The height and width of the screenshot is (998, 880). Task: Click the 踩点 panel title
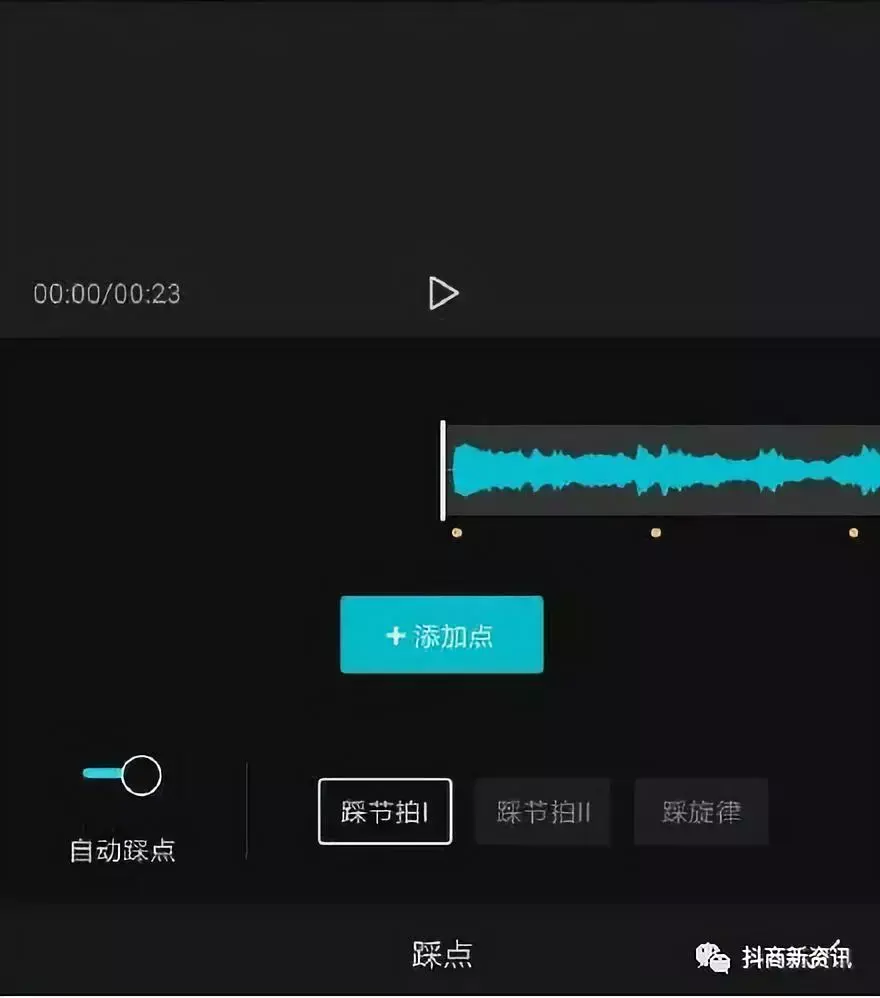(442, 954)
